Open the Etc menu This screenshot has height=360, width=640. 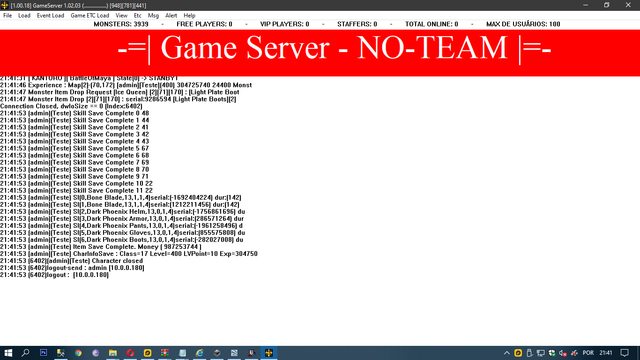tap(138, 16)
